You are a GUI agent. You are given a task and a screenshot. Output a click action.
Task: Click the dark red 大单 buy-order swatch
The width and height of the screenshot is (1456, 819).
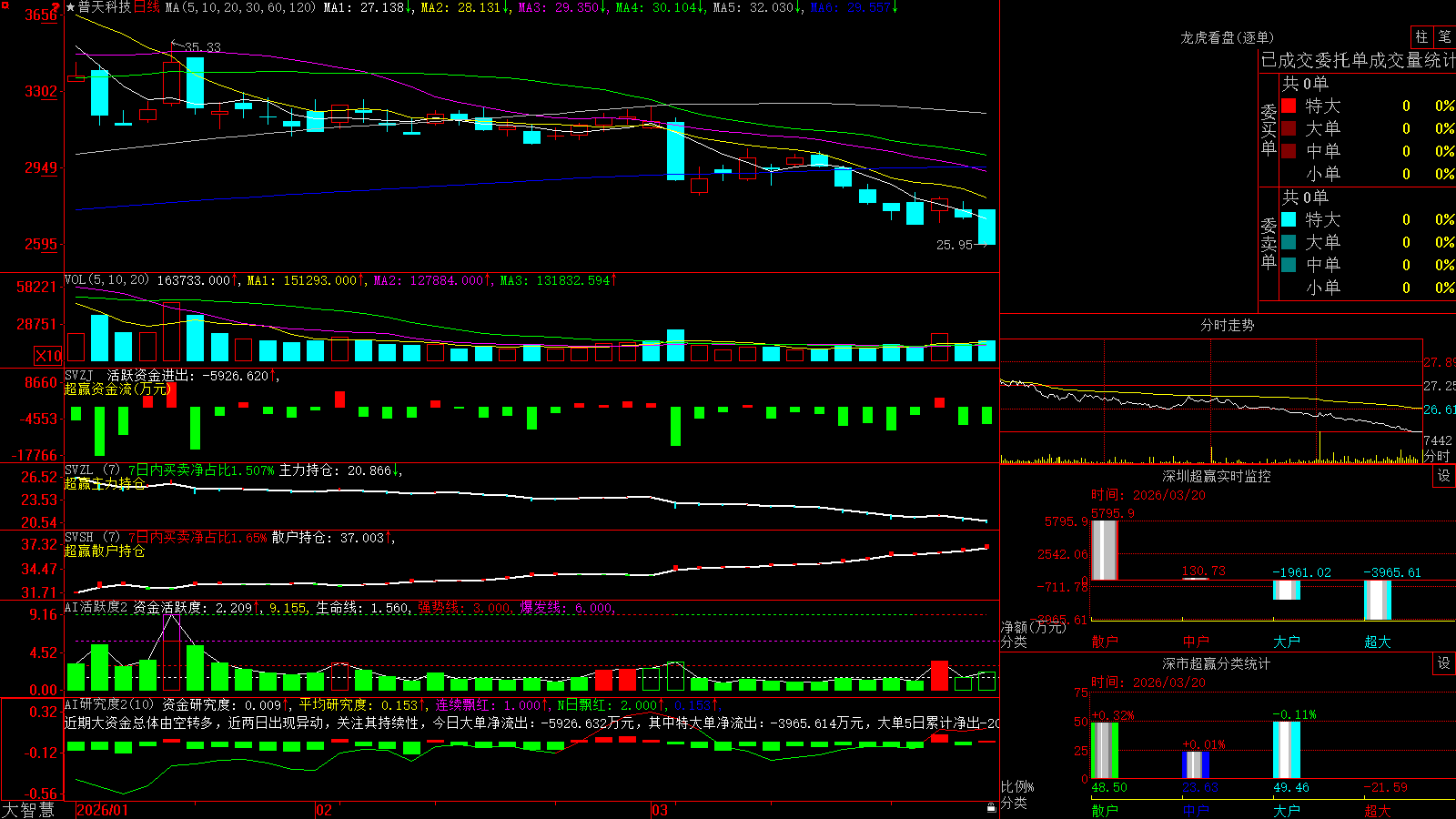1289,128
